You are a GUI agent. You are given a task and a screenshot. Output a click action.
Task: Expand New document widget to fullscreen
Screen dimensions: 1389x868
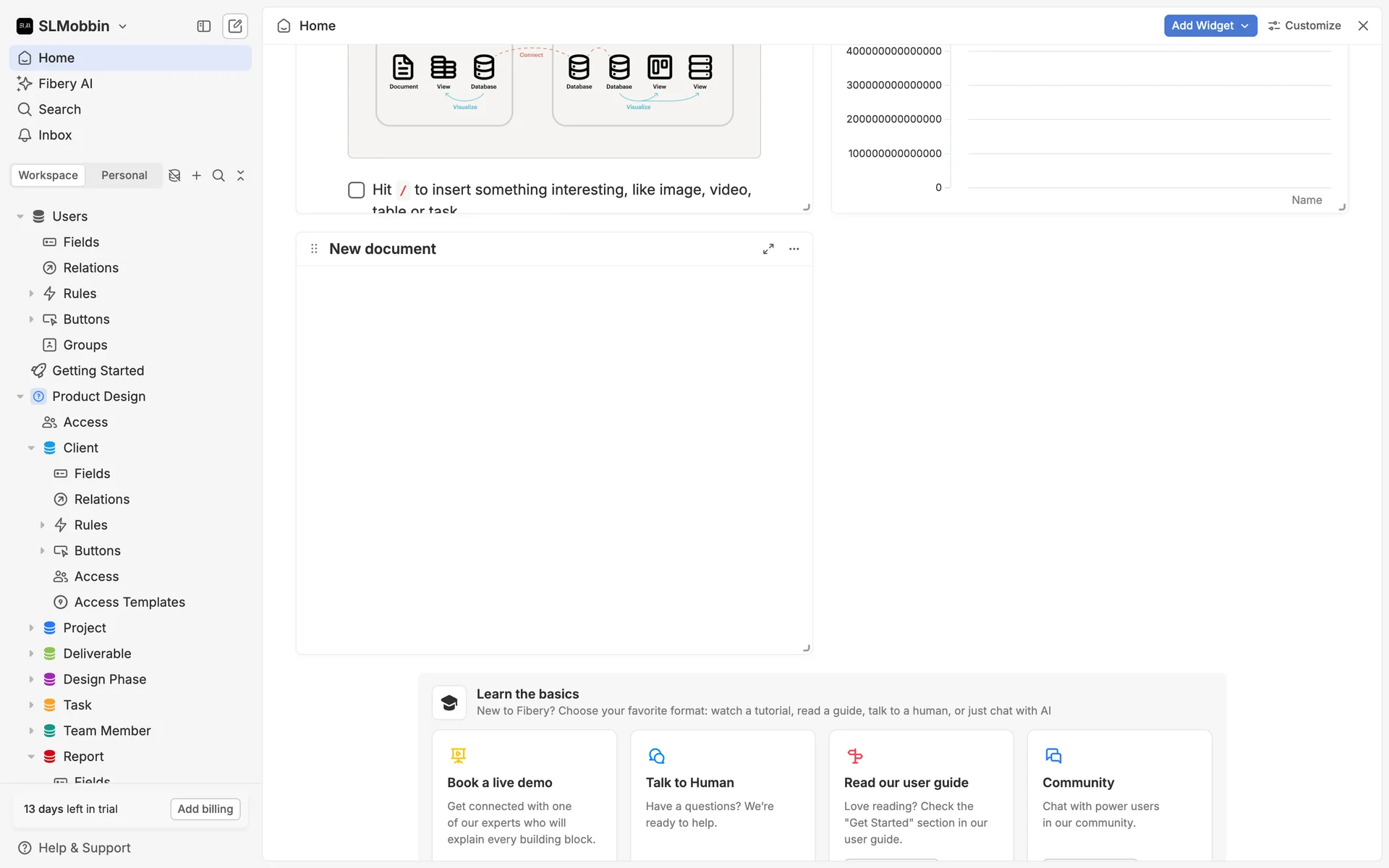pyautogui.click(x=768, y=249)
